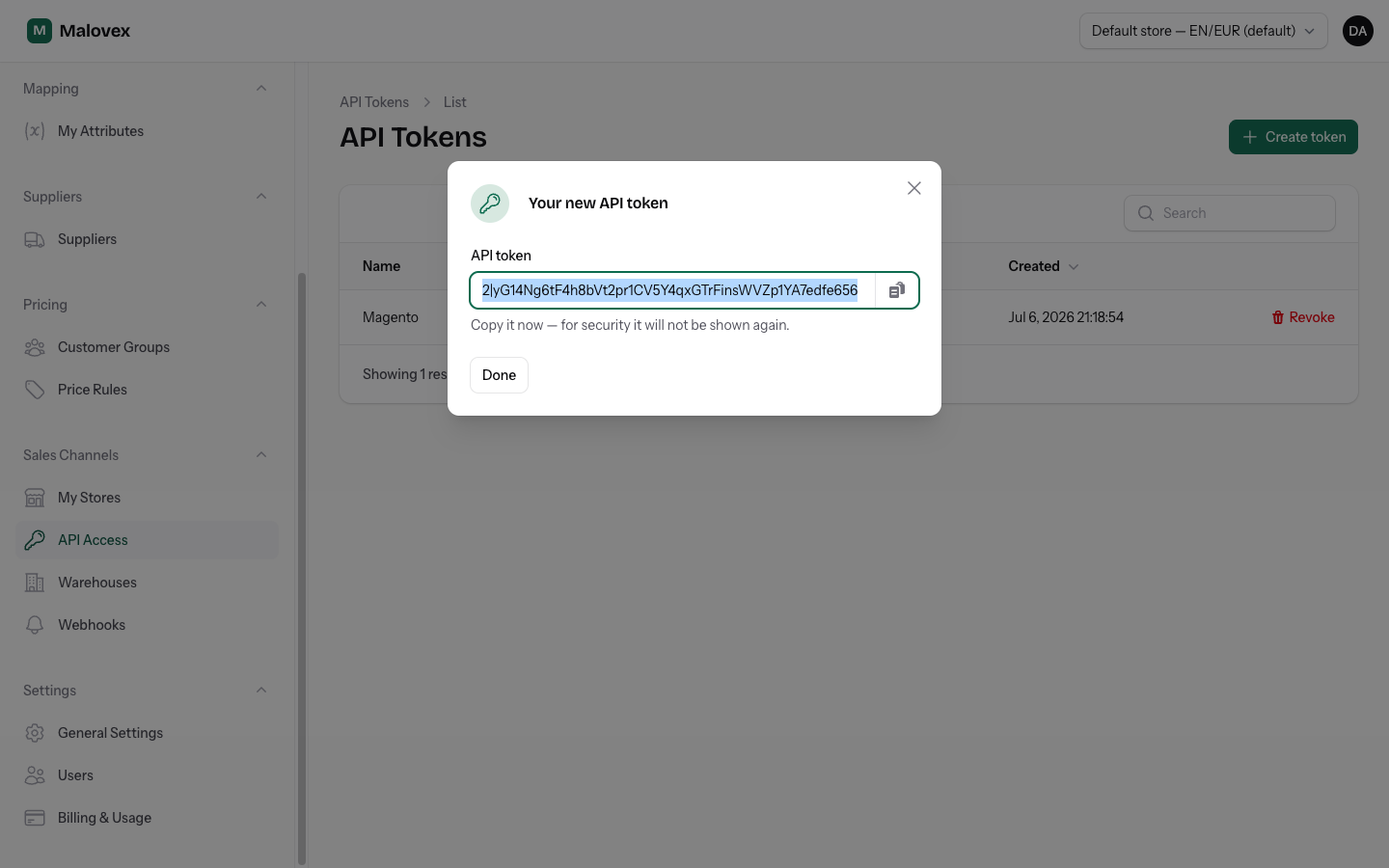Collapse the Settings sidebar section
This screenshot has width=1389, height=868.
coord(261,691)
